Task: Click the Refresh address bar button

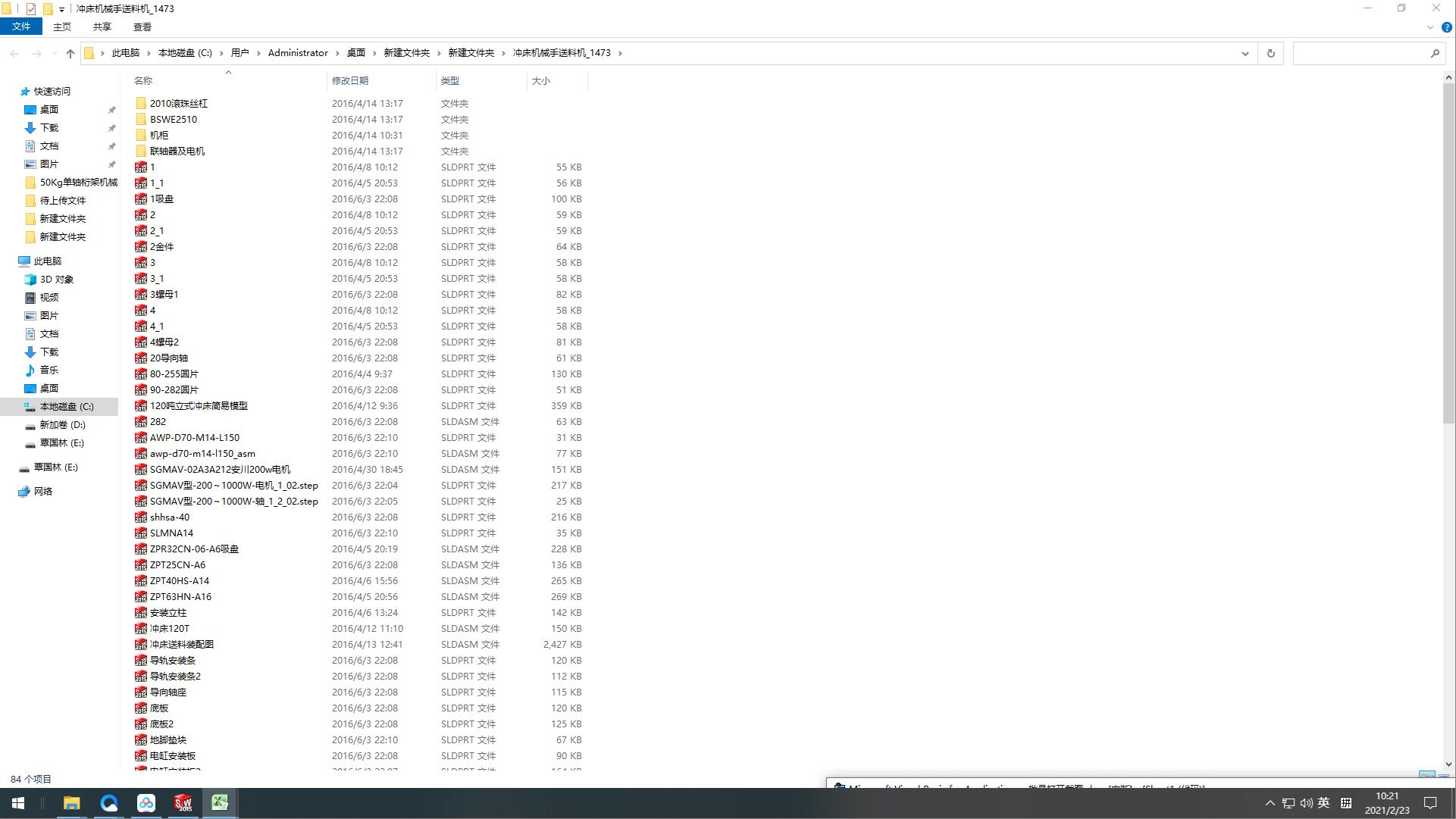Action: (1271, 53)
